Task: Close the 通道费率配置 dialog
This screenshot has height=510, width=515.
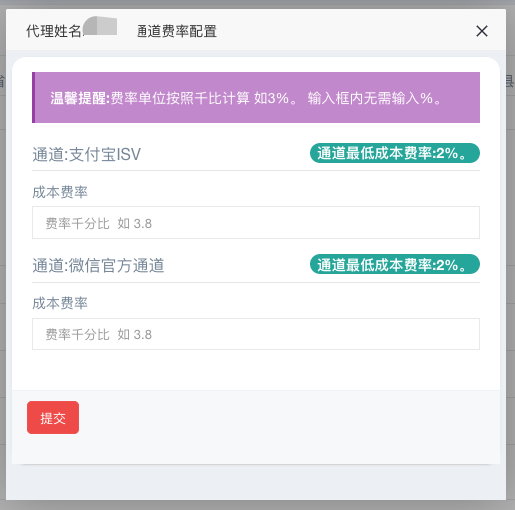Action: (482, 31)
